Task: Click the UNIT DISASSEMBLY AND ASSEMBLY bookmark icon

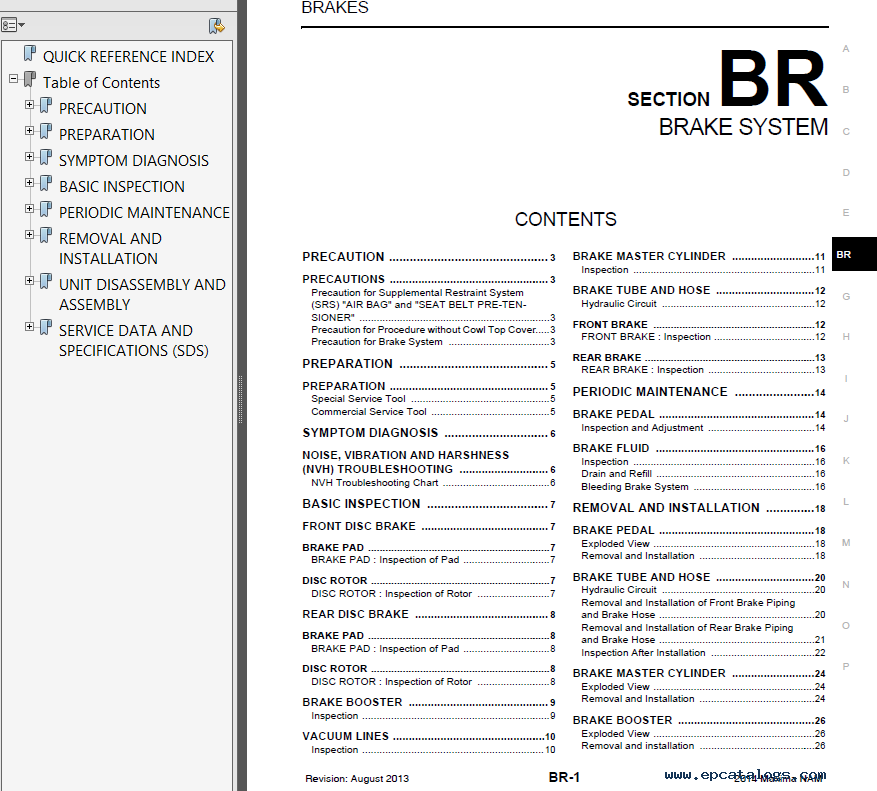Action: pyautogui.click(x=46, y=282)
